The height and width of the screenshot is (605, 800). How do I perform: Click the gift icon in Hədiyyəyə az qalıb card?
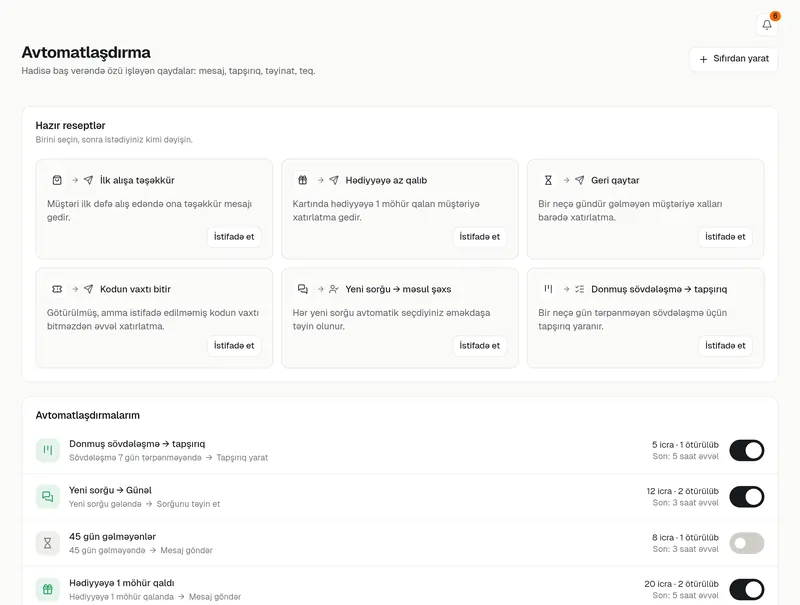(303, 180)
